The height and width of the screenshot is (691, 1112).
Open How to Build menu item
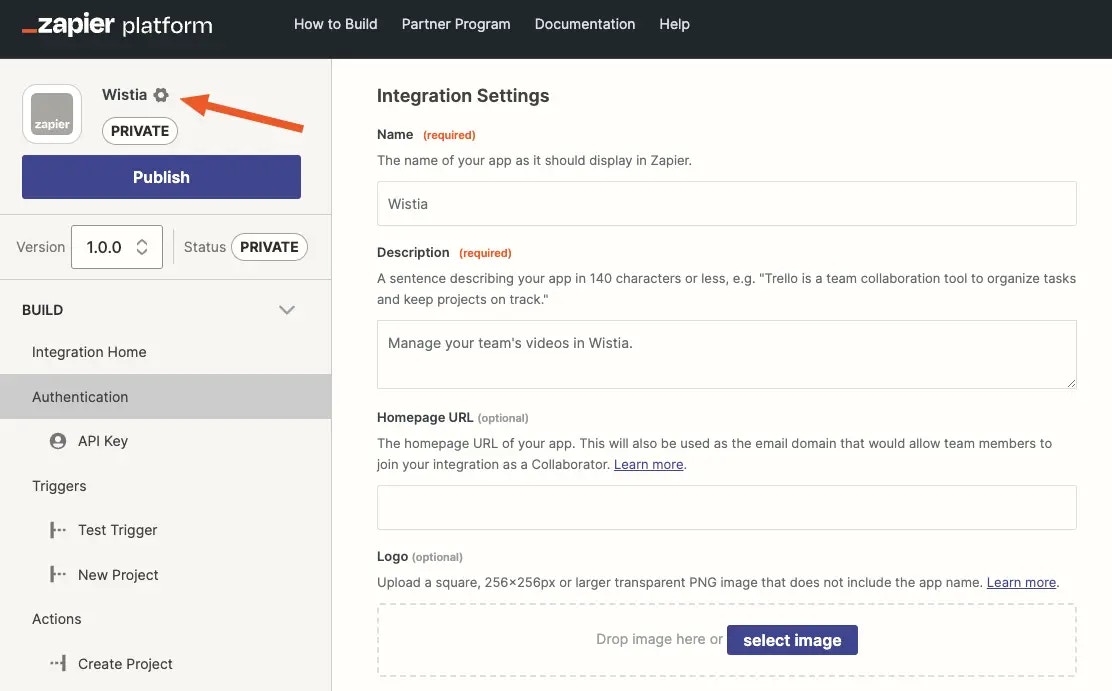(335, 24)
